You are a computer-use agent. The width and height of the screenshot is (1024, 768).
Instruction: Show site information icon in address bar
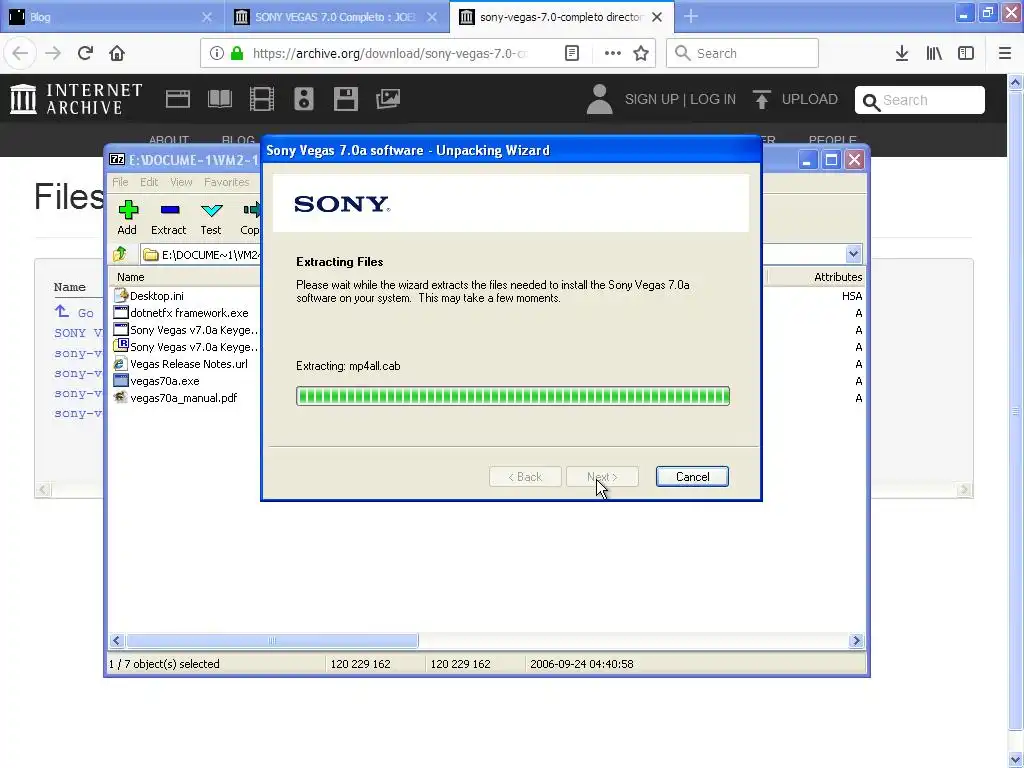click(x=216, y=54)
